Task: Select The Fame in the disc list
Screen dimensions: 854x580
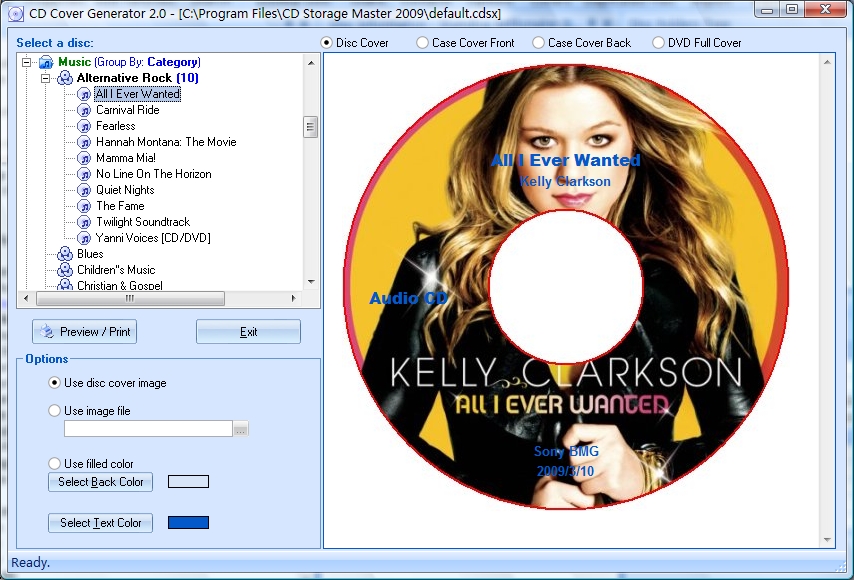Action: point(120,206)
